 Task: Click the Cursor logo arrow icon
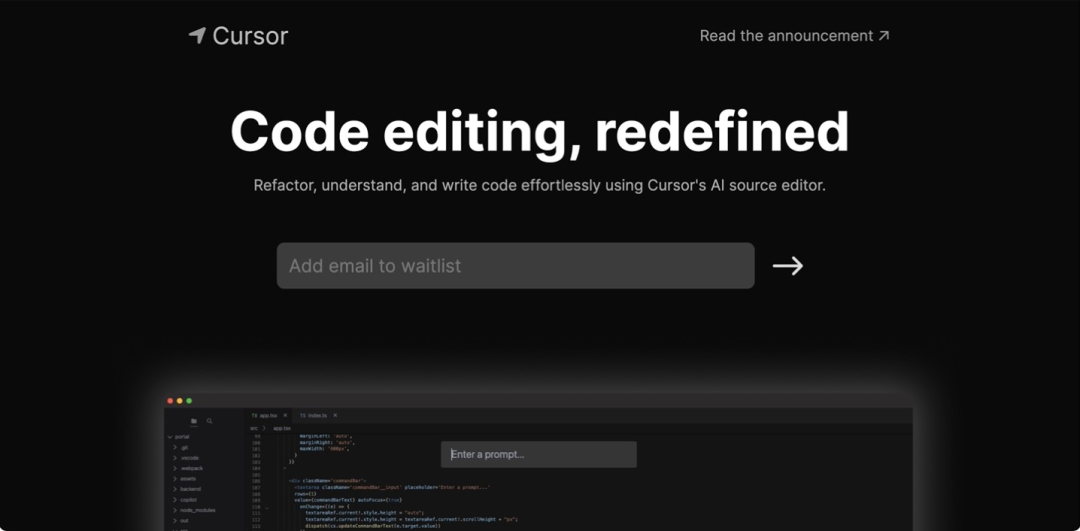pyautogui.click(x=198, y=36)
